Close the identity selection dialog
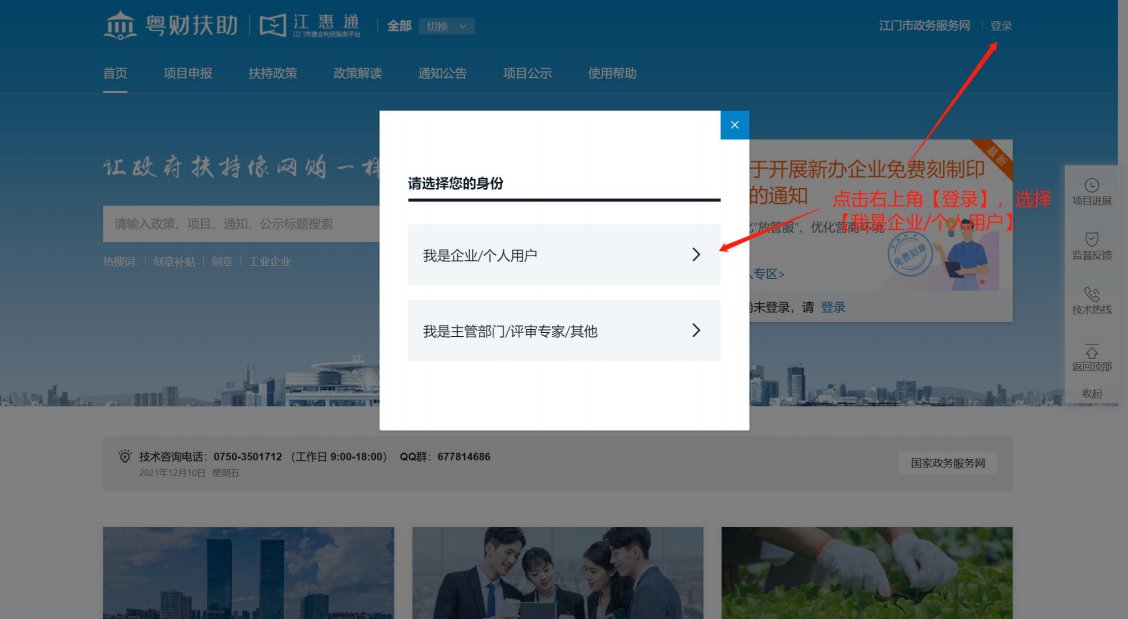The image size is (1128, 619). coord(734,125)
